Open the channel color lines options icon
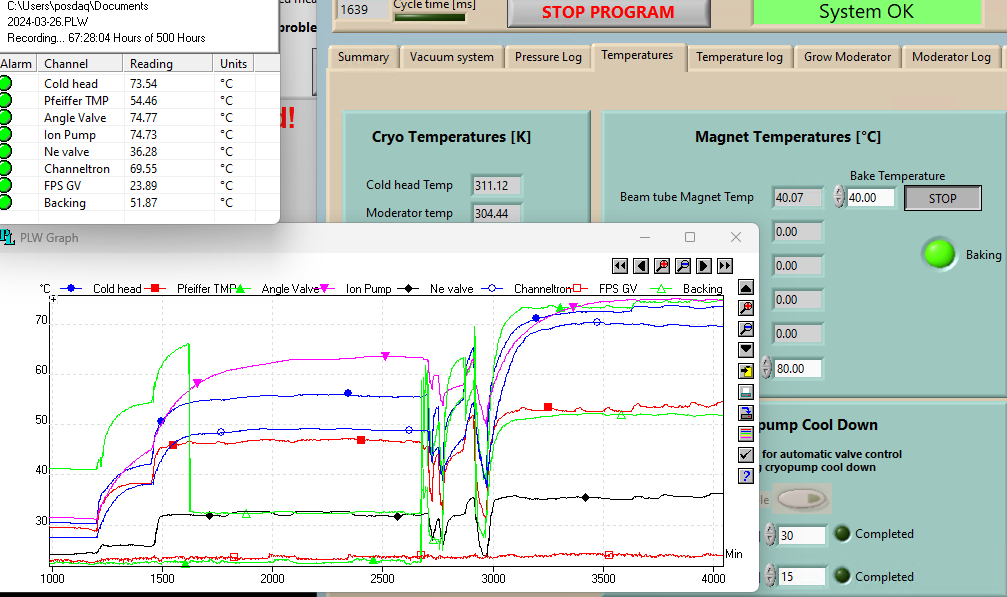The height and width of the screenshot is (597, 1007). [746, 434]
